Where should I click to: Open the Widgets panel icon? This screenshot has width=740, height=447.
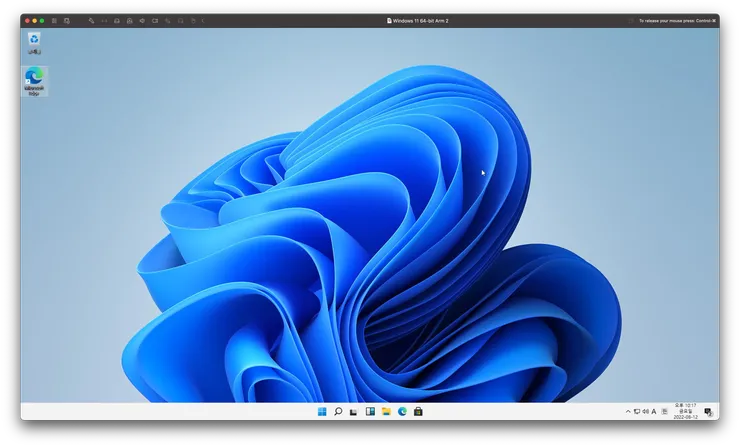point(370,412)
